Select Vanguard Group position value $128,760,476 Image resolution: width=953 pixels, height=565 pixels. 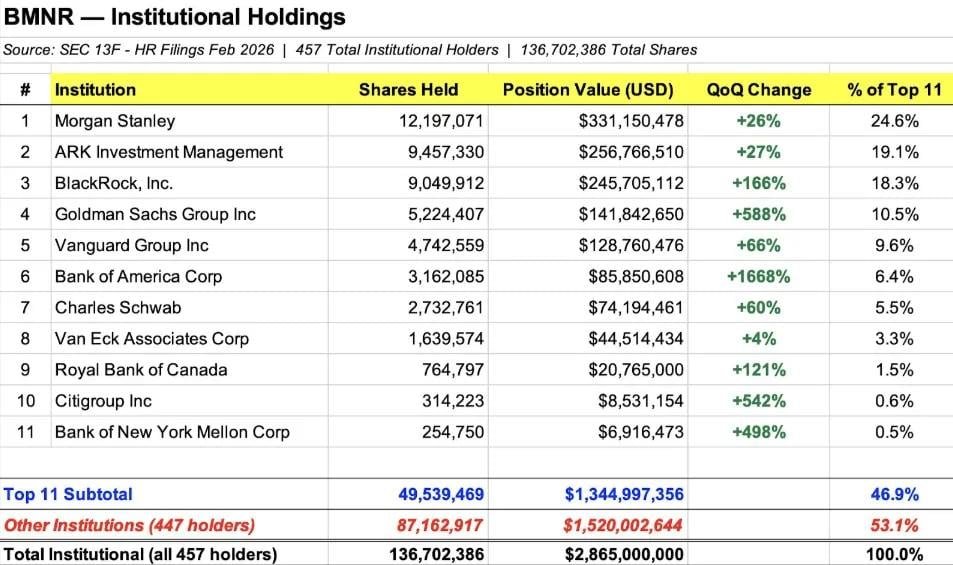click(x=631, y=245)
